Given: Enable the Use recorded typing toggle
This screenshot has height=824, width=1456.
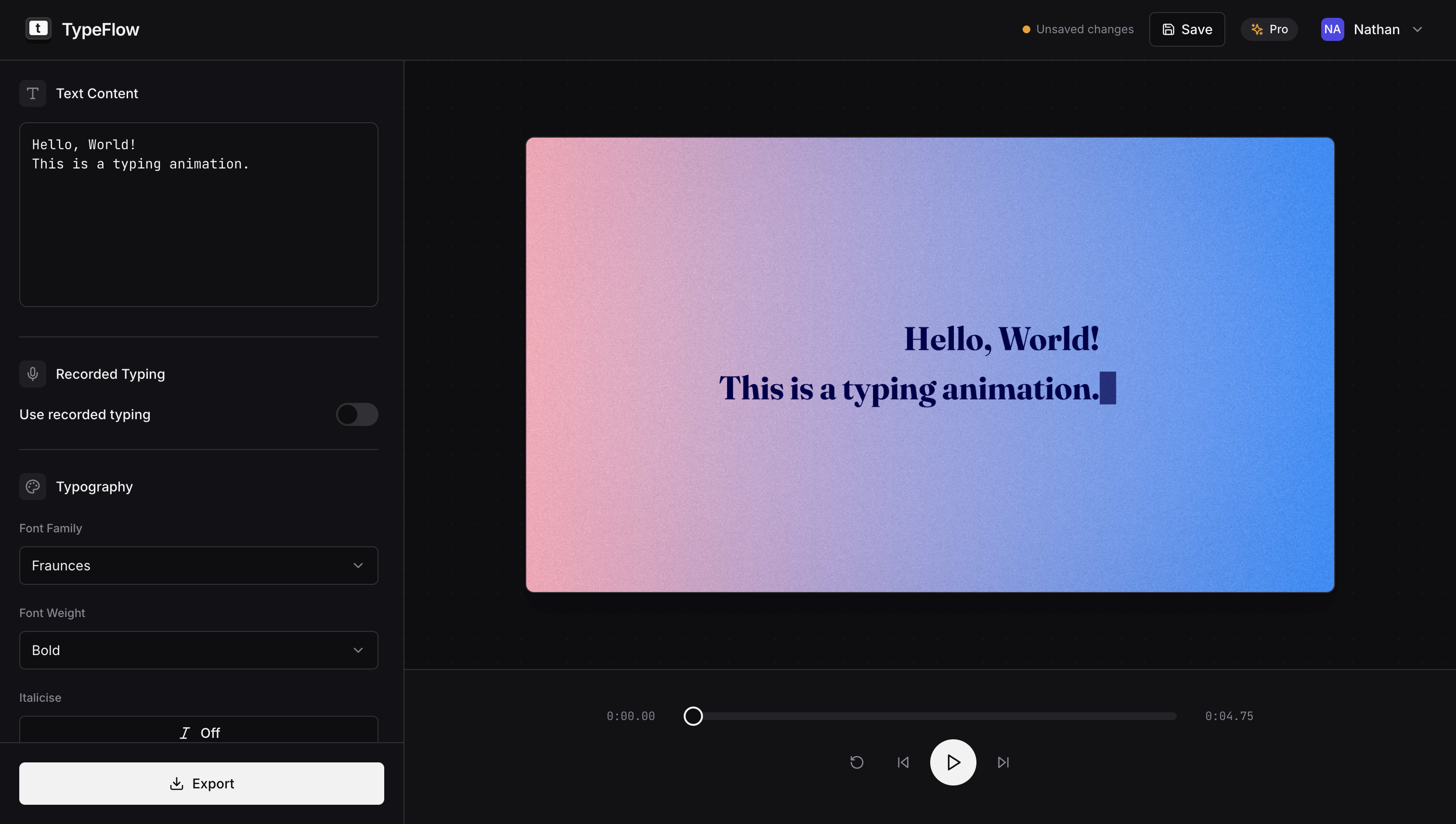Looking at the screenshot, I should point(357,414).
